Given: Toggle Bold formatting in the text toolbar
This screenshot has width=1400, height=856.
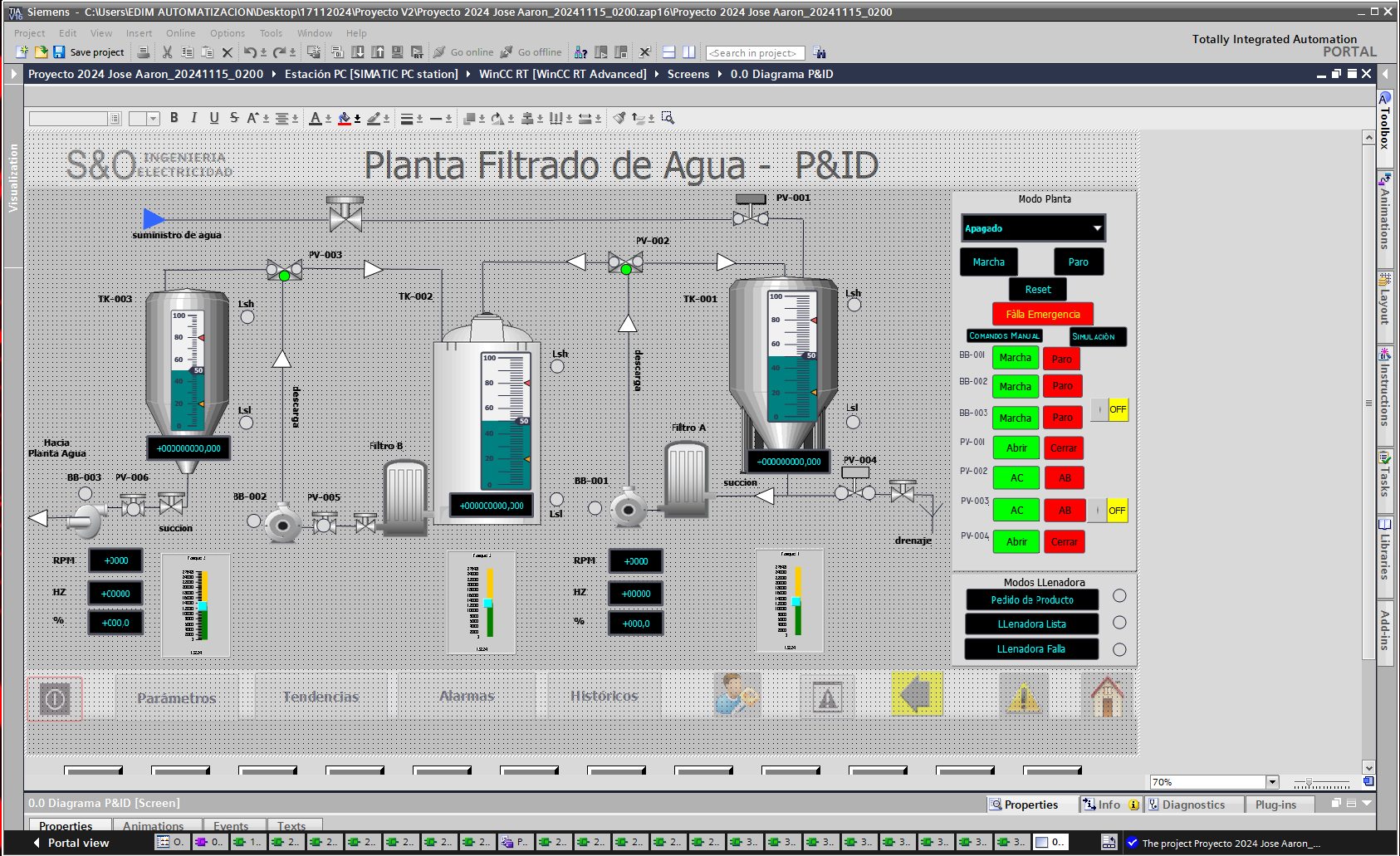Looking at the screenshot, I should pyautogui.click(x=174, y=118).
